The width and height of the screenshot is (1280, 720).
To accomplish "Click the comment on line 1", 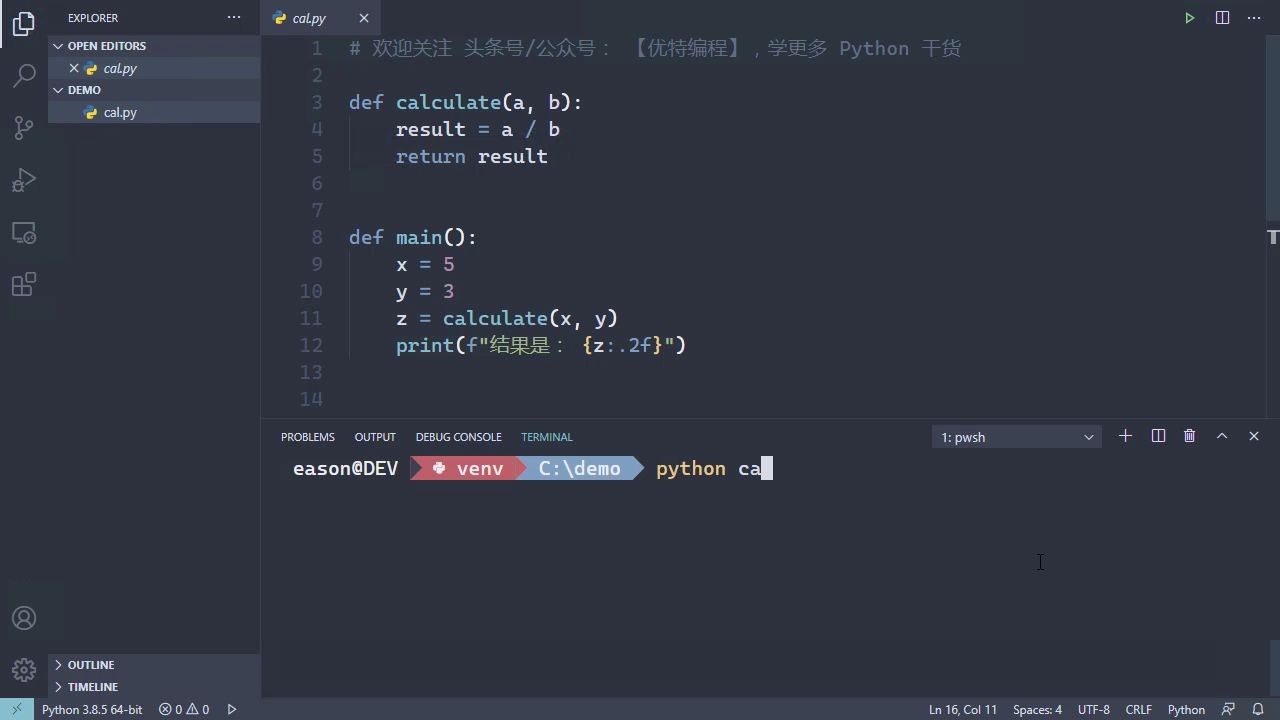I will tap(655, 48).
